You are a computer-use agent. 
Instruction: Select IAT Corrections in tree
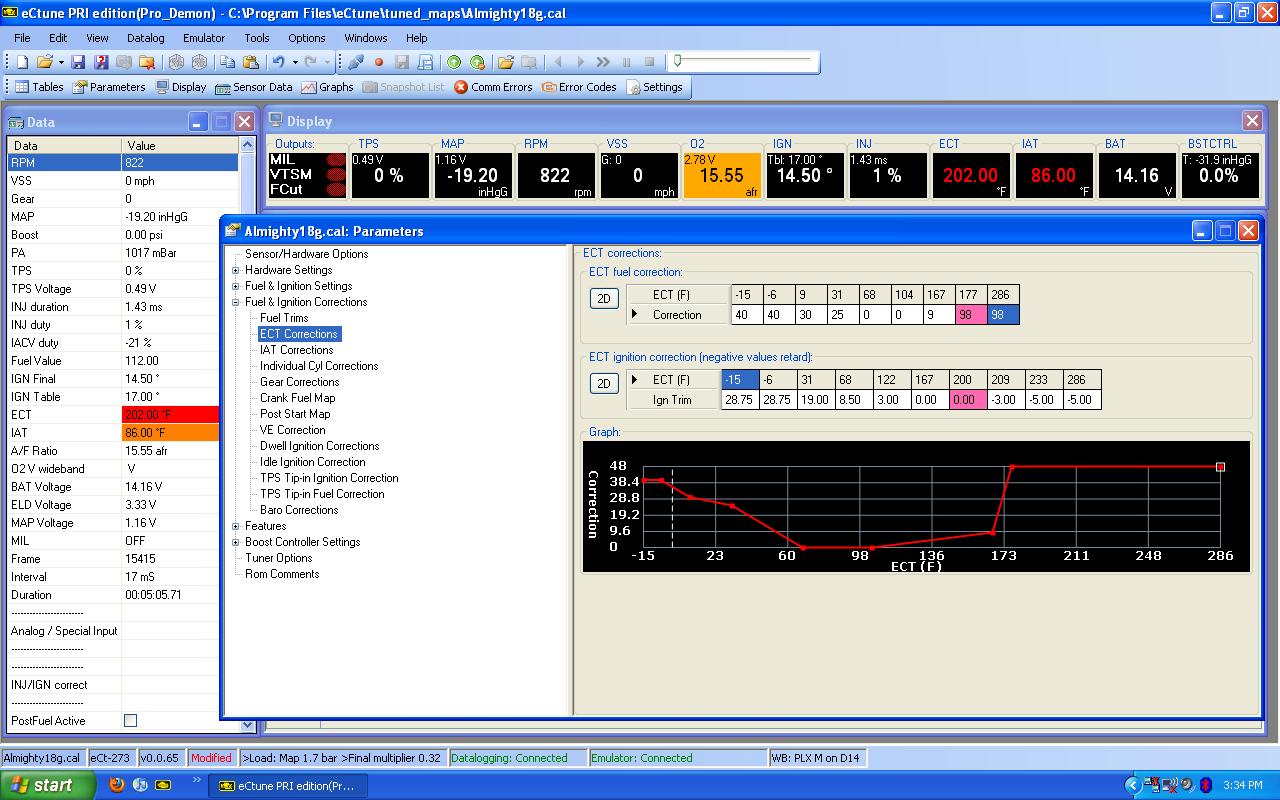coord(296,350)
